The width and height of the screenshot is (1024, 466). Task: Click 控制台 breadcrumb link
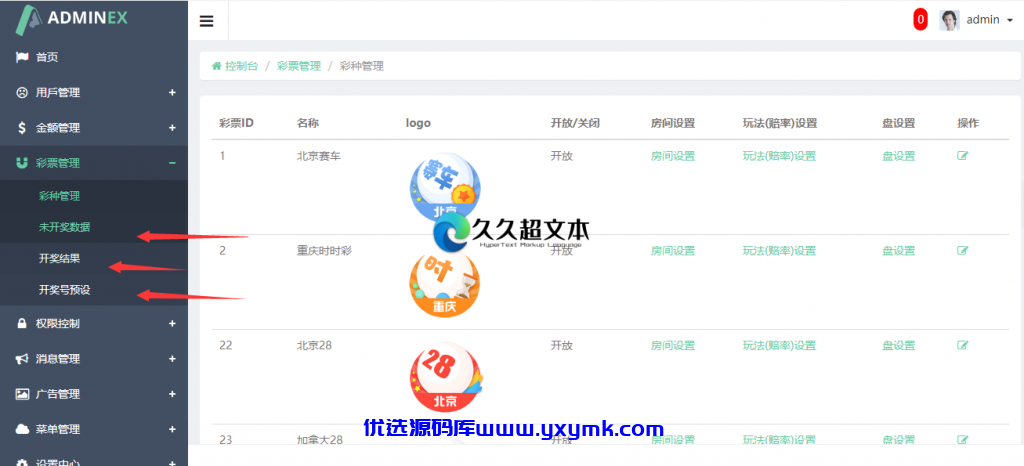click(241, 66)
